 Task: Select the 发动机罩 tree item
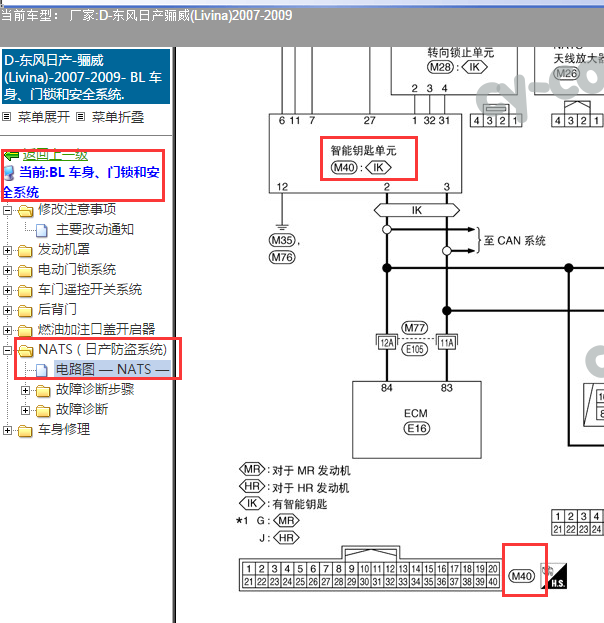click(64, 250)
